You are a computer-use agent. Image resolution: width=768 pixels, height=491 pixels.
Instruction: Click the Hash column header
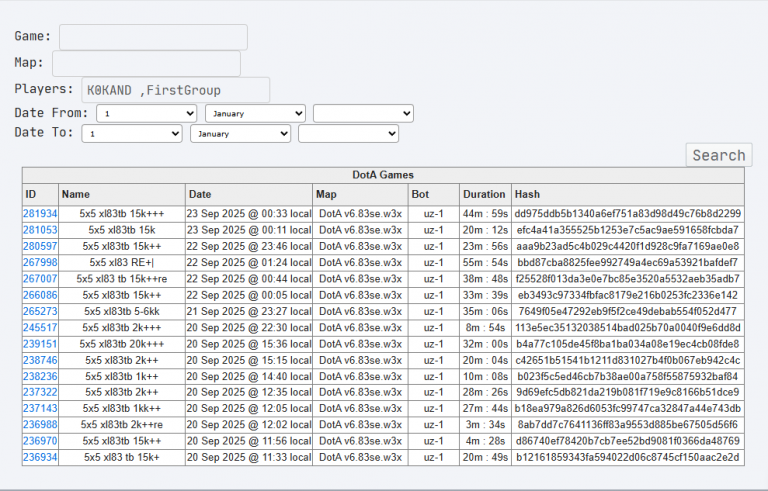tap(628, 195)
